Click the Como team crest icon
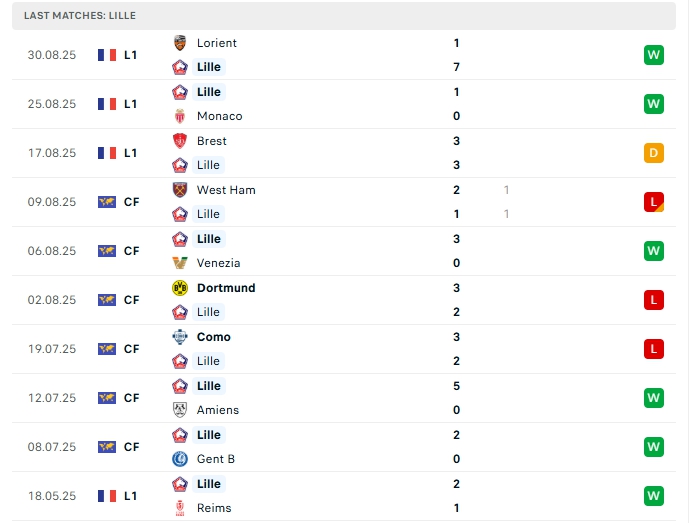 (x=180, y=337)
